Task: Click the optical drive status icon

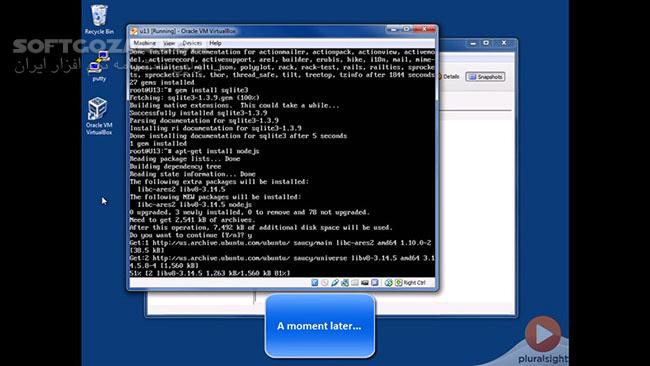Action: tap(325, 283)
